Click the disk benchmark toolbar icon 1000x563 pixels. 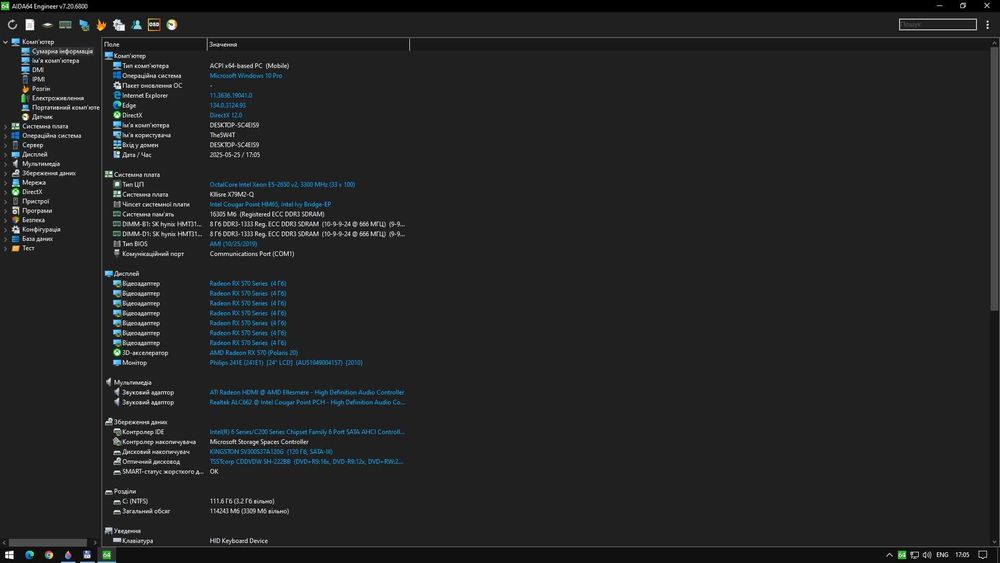(47, 25)
